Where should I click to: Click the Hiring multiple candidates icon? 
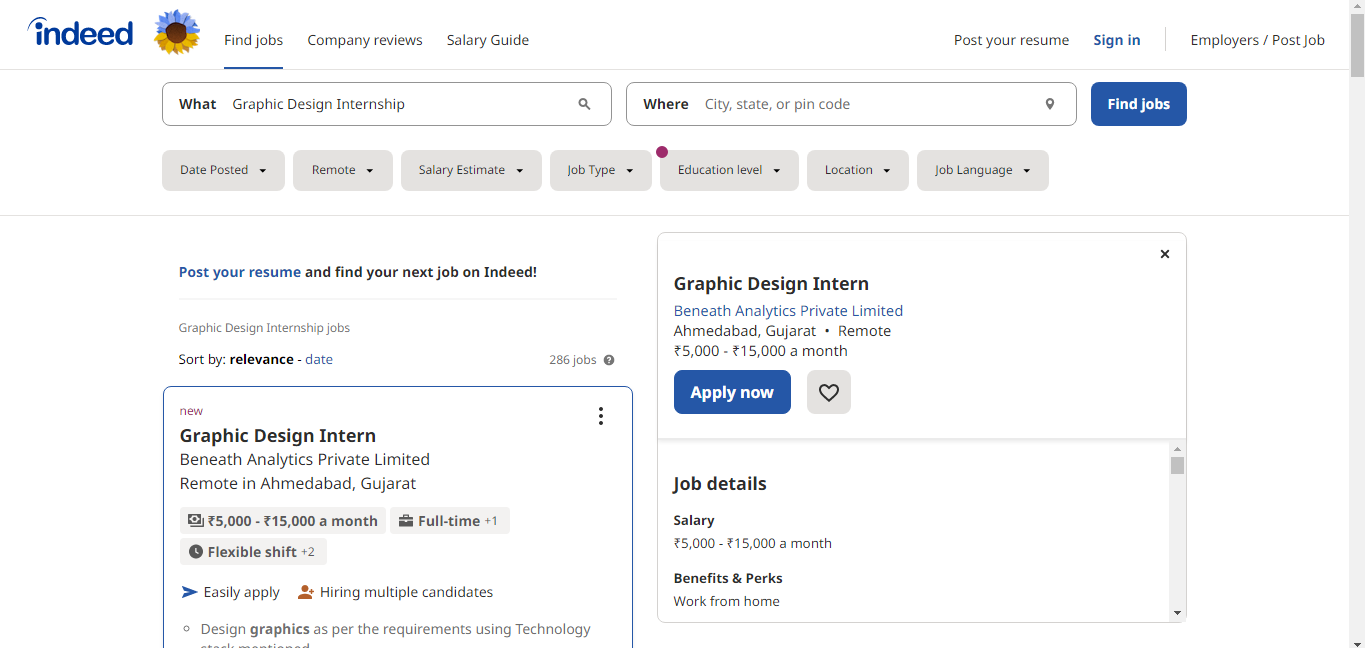click(306, 592)
